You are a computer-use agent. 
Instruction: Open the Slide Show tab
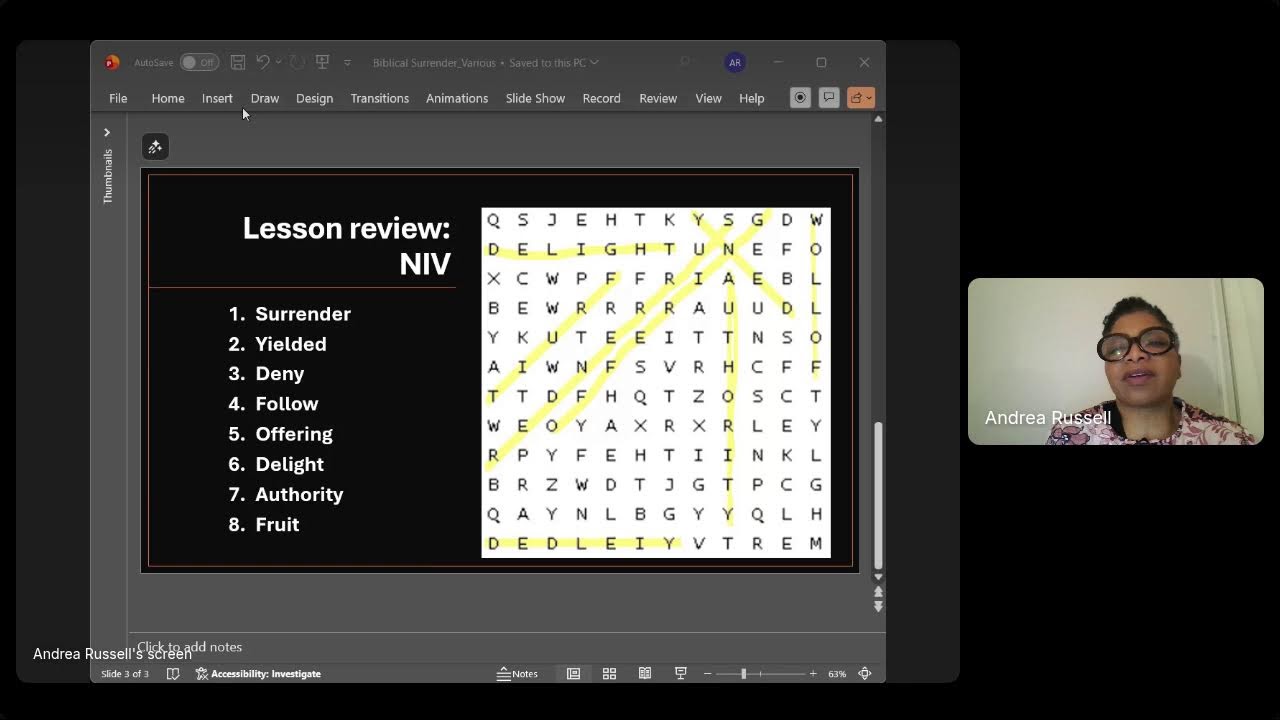[535, 98]
